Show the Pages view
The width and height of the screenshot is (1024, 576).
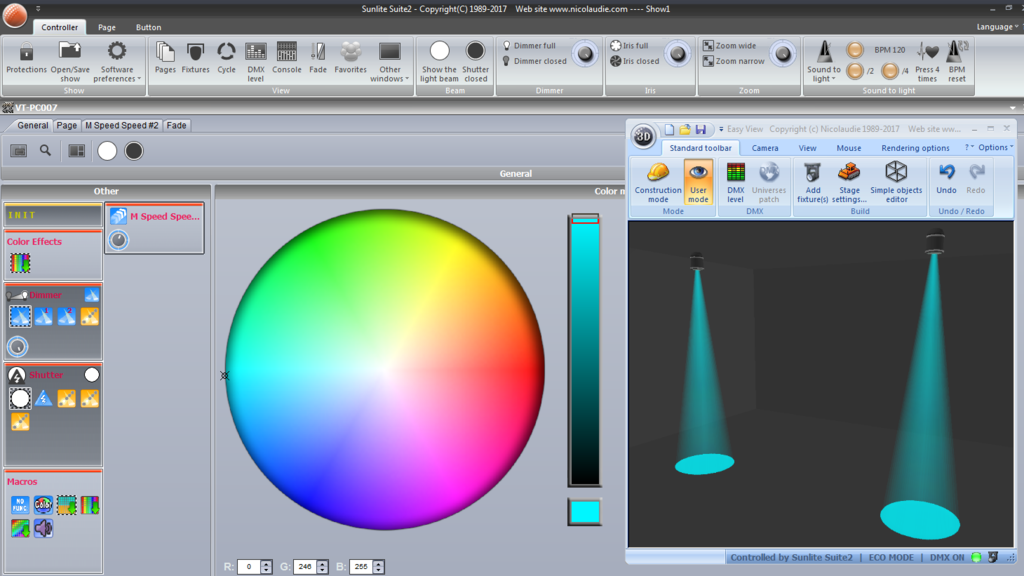click(165, 58)
